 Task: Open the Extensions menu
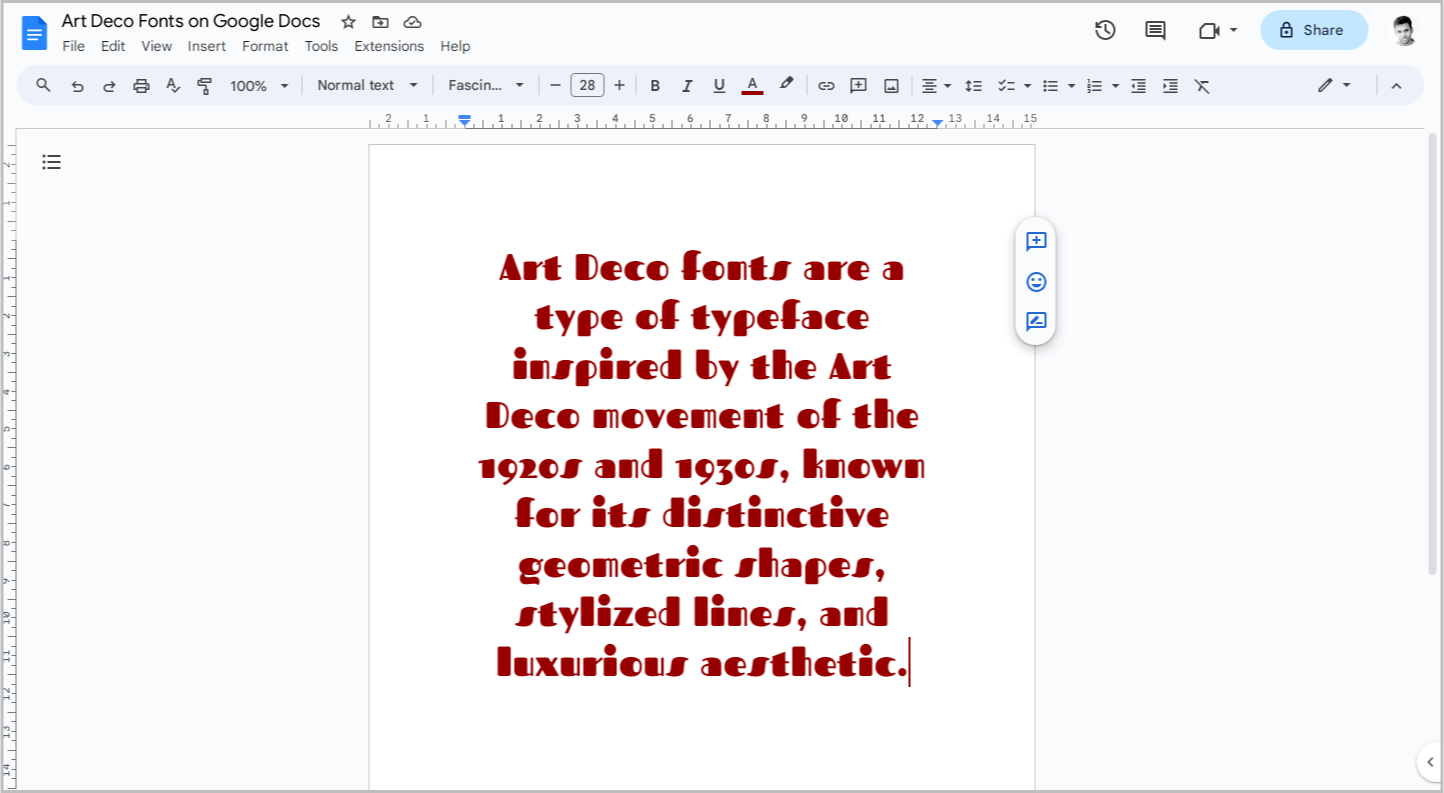(389, 46)
